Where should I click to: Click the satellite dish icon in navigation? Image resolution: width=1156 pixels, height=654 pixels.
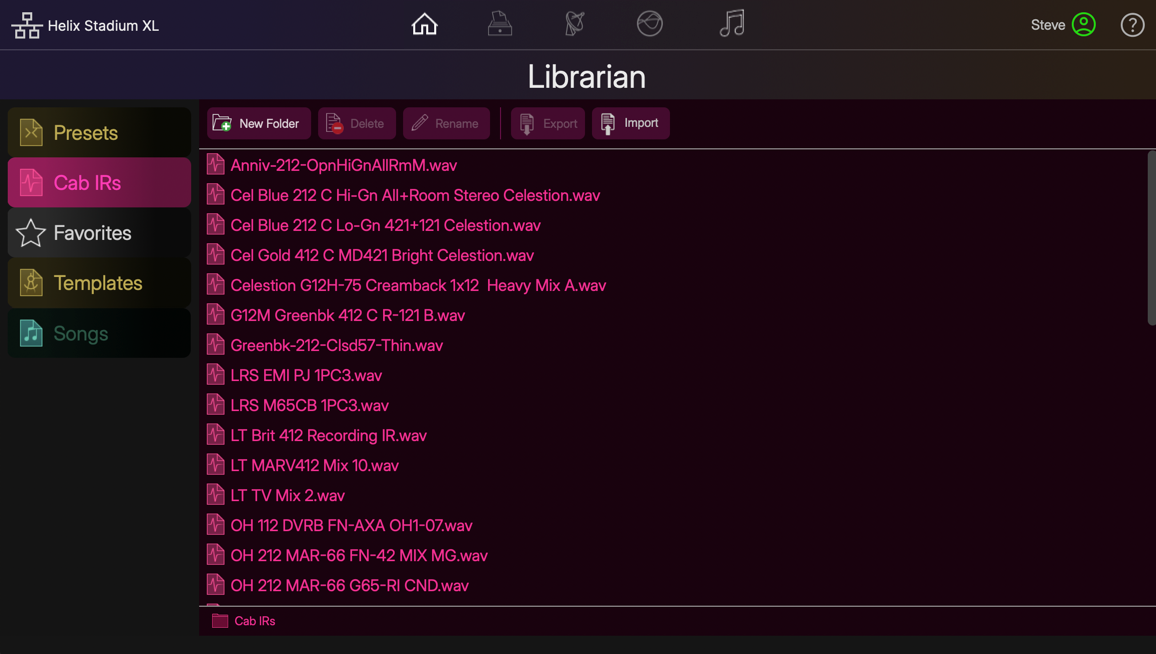[573, 23]
